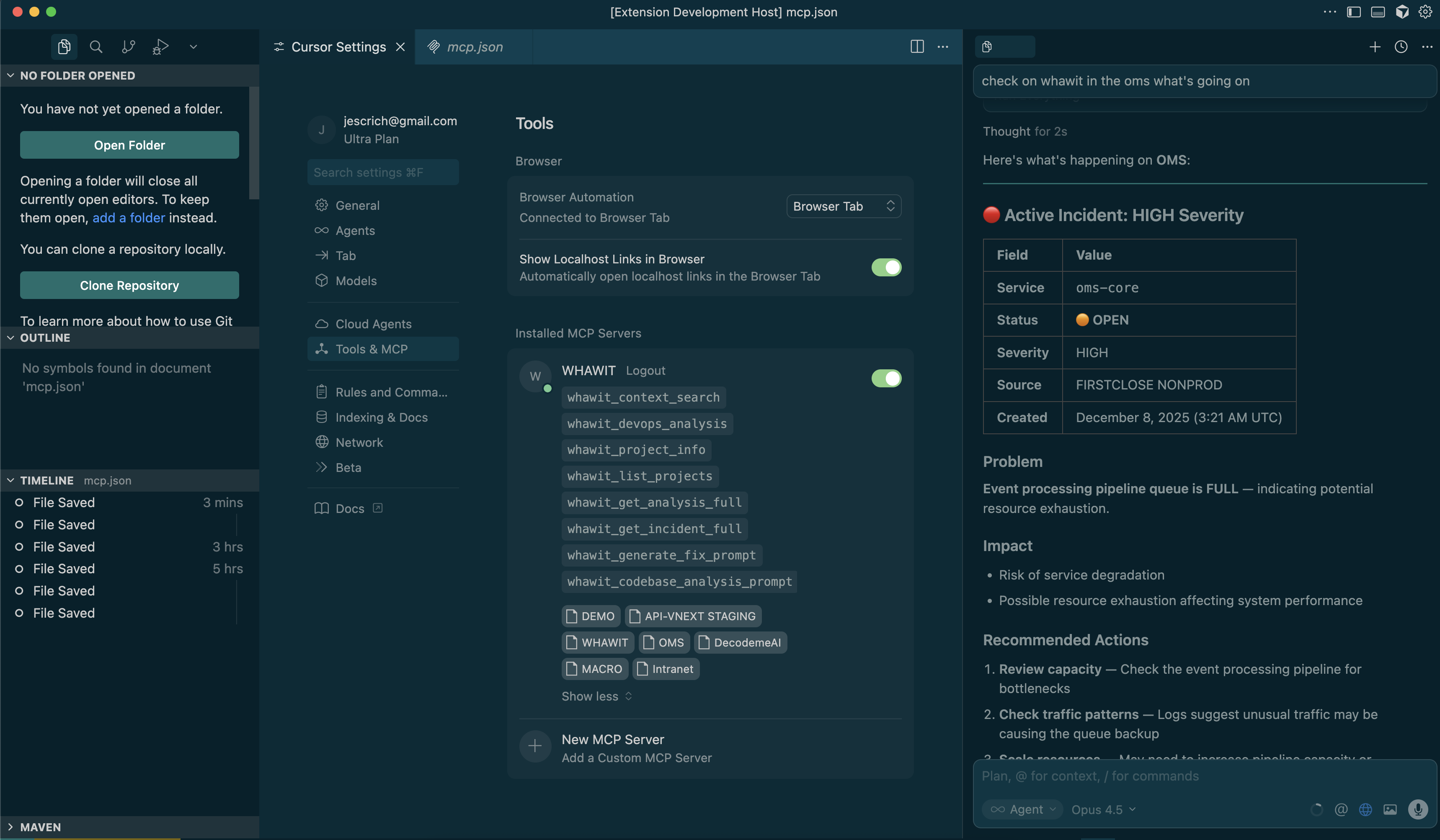1440x840 pixels.
Task: Click the Open Folder button
Action: click(129, 144)
